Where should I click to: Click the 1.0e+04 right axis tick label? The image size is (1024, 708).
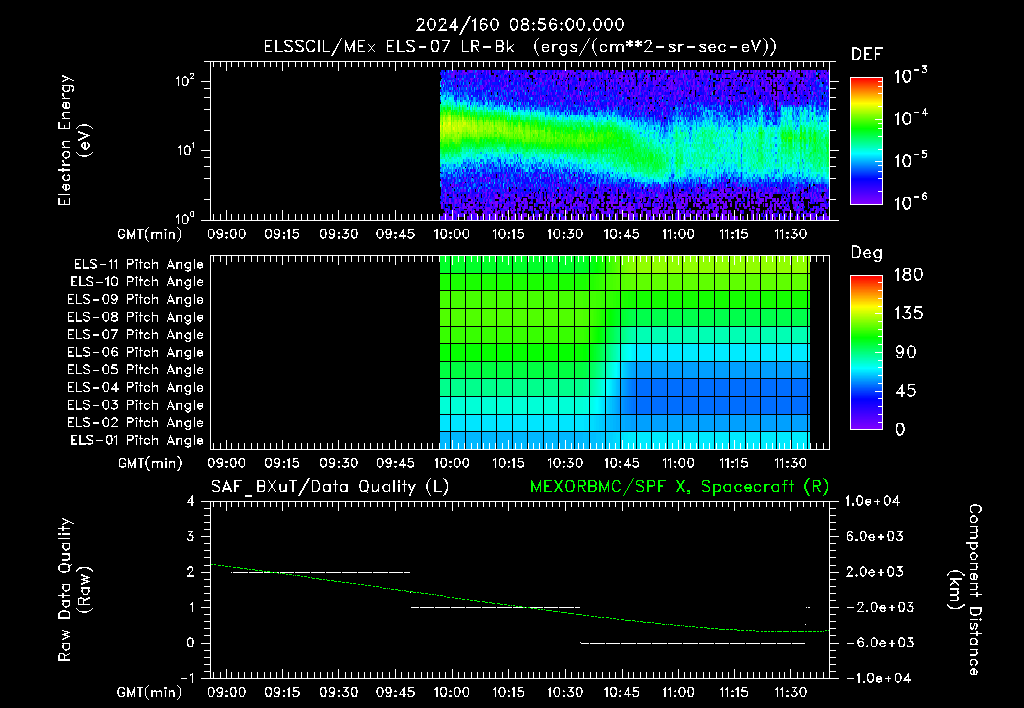pyautogui.click(x=872, y=502)
